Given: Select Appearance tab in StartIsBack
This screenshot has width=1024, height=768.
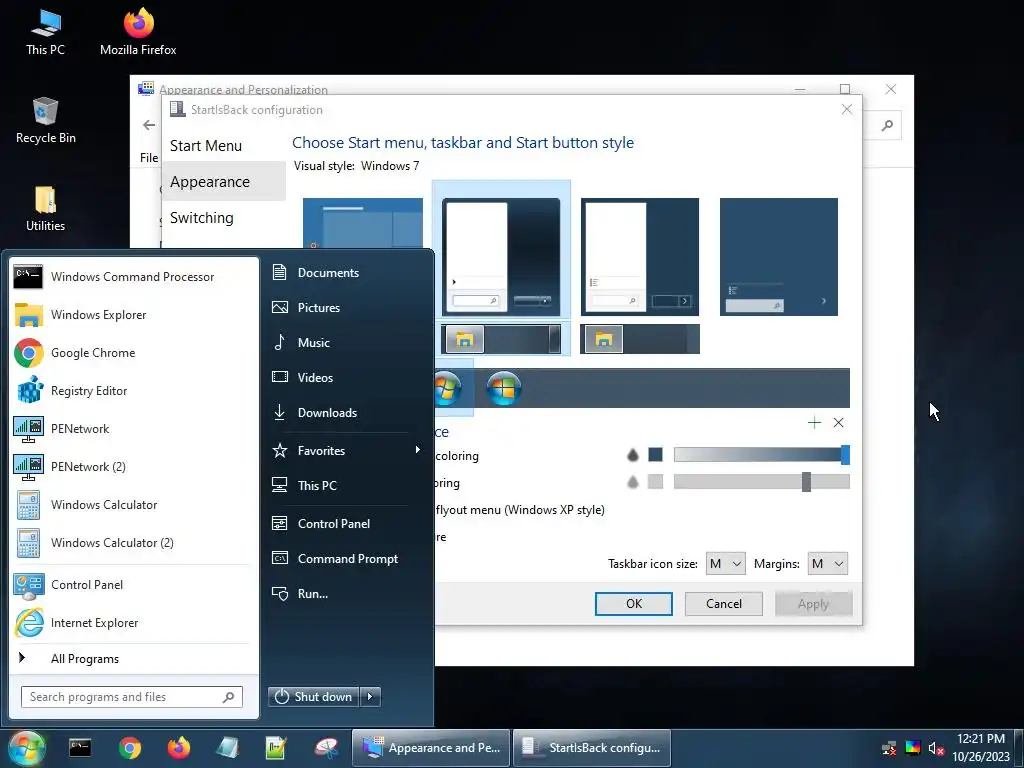Looking at the screenshot, I should coord(224,182).
